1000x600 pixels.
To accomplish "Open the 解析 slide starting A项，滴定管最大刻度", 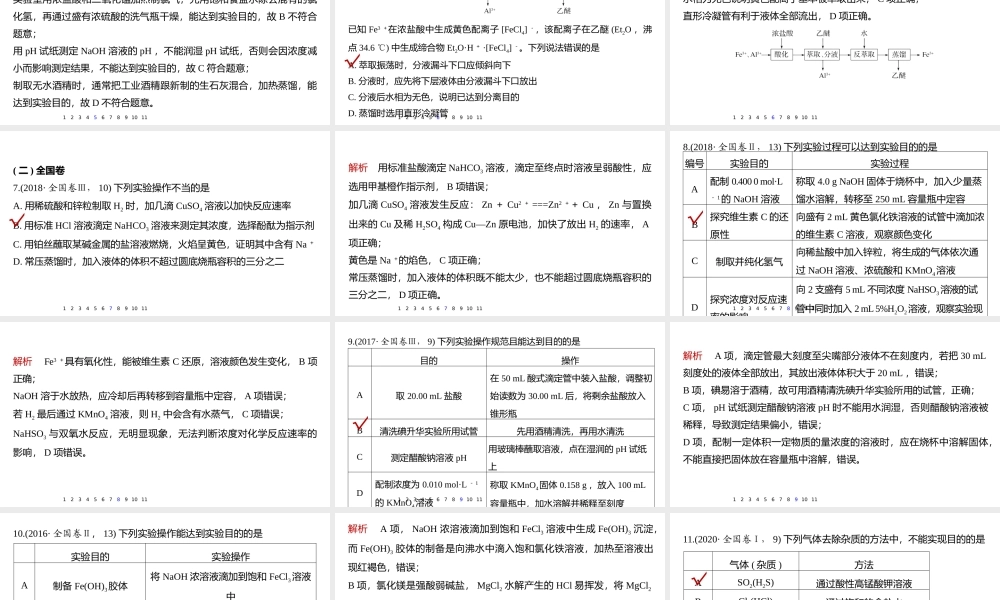I will pos(835,414).
